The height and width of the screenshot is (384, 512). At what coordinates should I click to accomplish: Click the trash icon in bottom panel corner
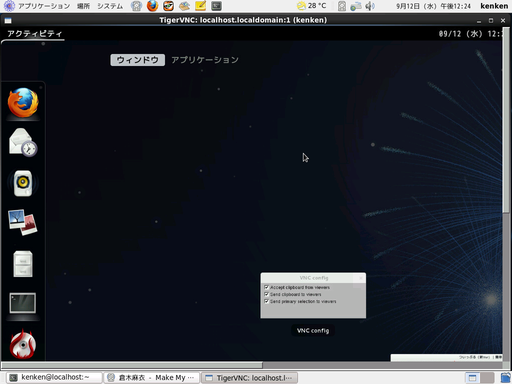[x=505, y=378]
